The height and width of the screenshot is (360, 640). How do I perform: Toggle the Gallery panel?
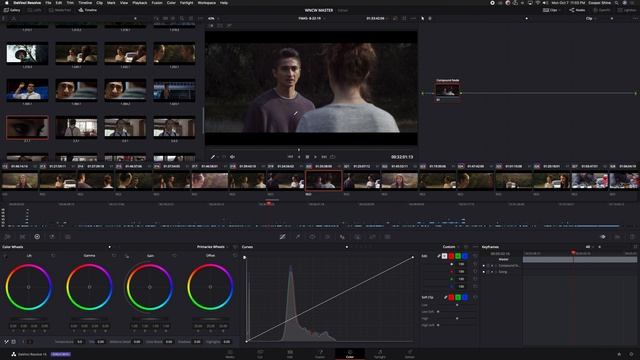point(12,10)
